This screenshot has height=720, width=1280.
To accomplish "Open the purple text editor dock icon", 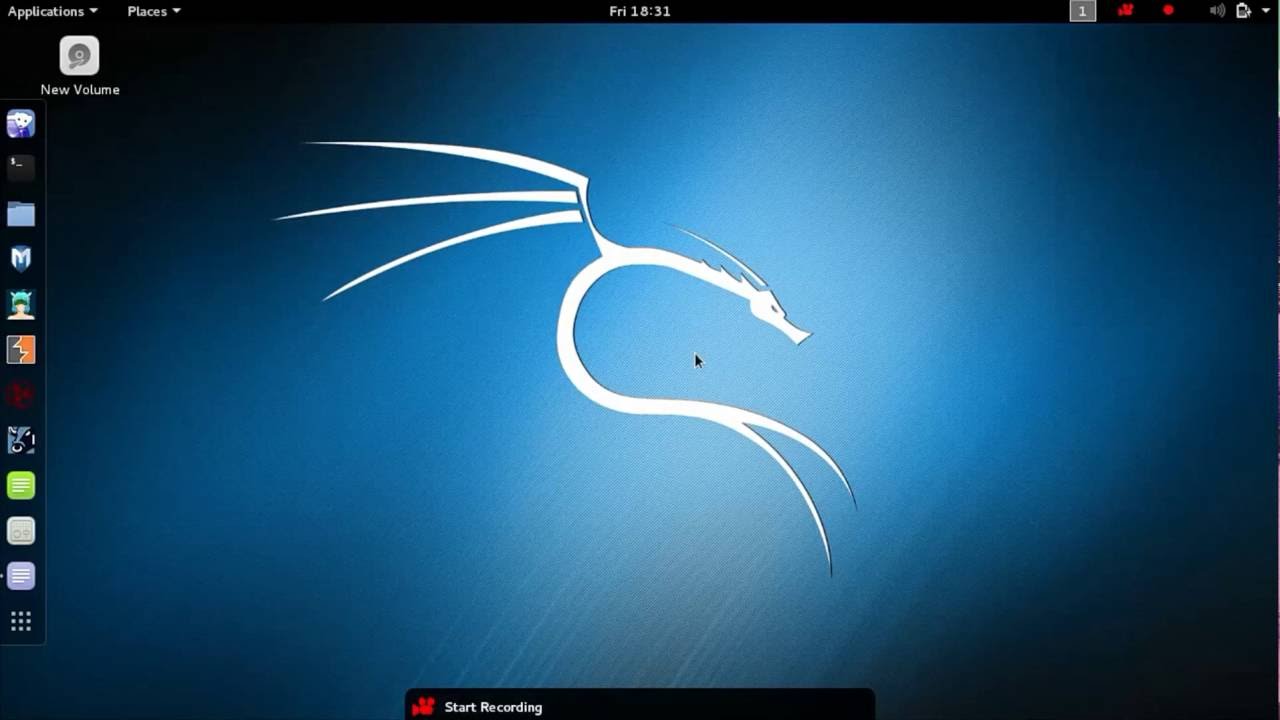I will tap(21, 576).
